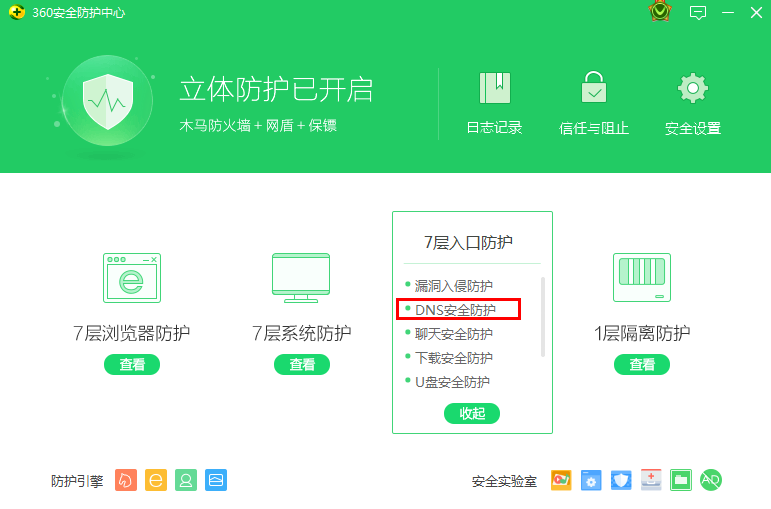
Task: Click the 7层浏览器防护 label
Action: [132, 333]
